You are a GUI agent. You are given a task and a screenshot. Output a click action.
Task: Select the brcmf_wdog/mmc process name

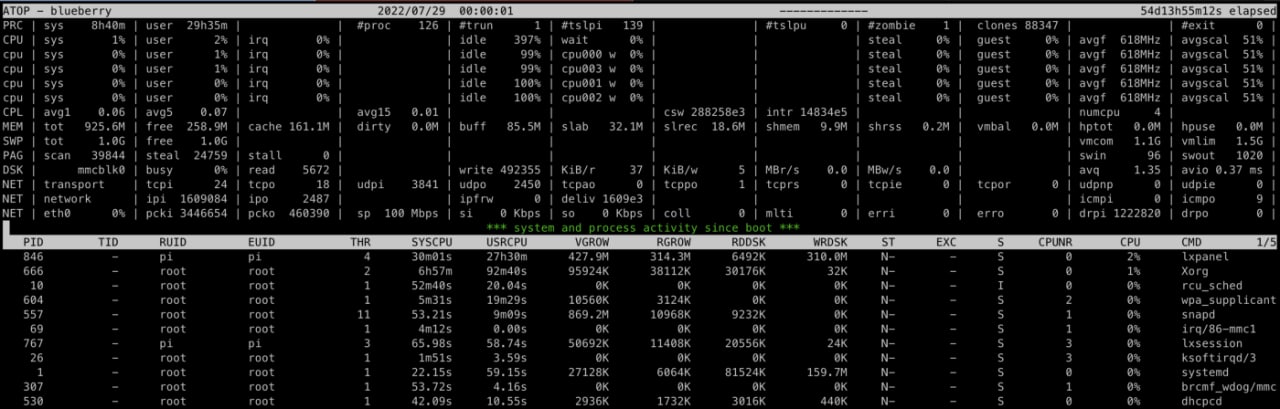pos(1229,386)
